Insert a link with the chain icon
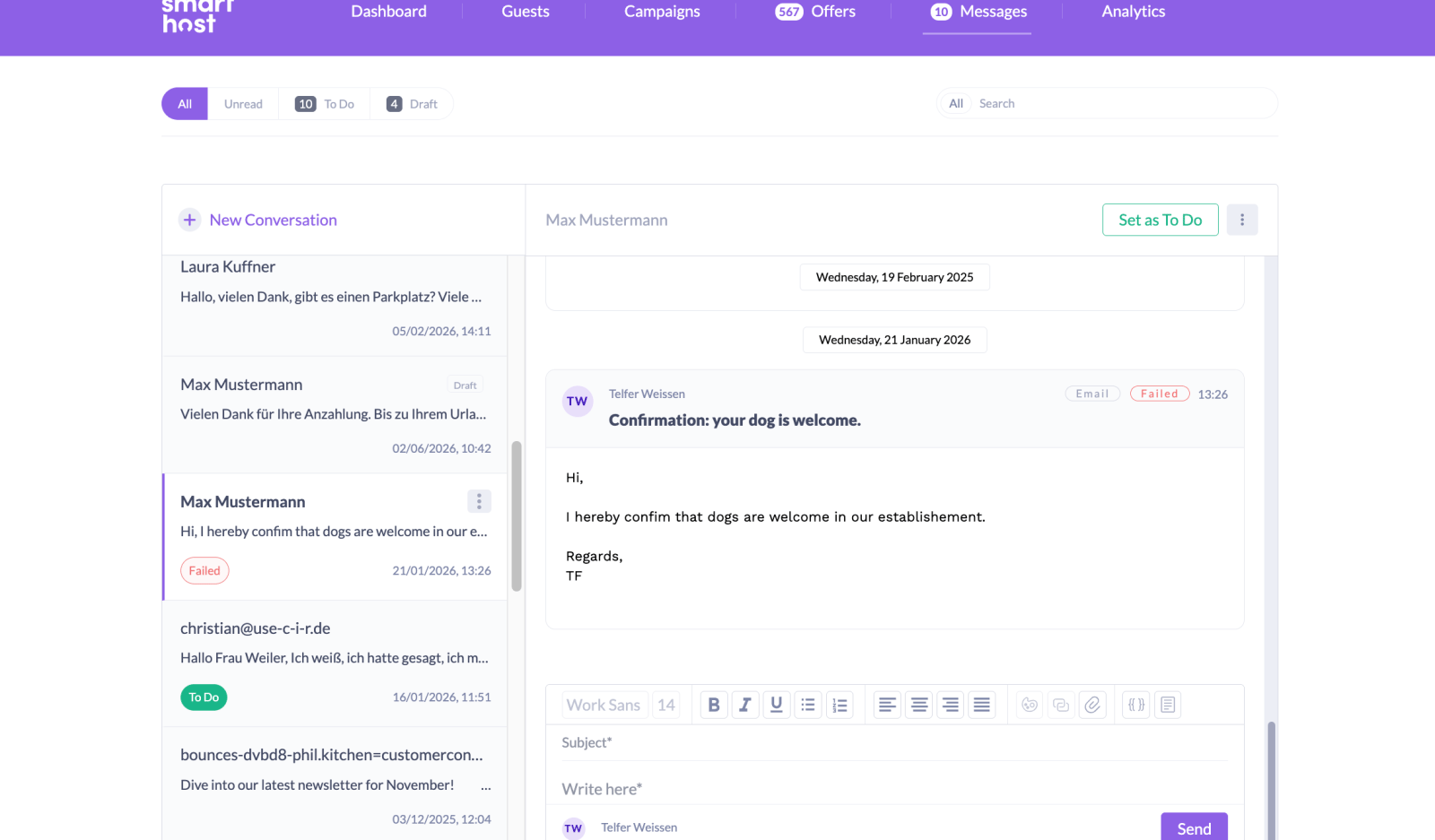1435x840 pixels. click(x=1061, y=705)
